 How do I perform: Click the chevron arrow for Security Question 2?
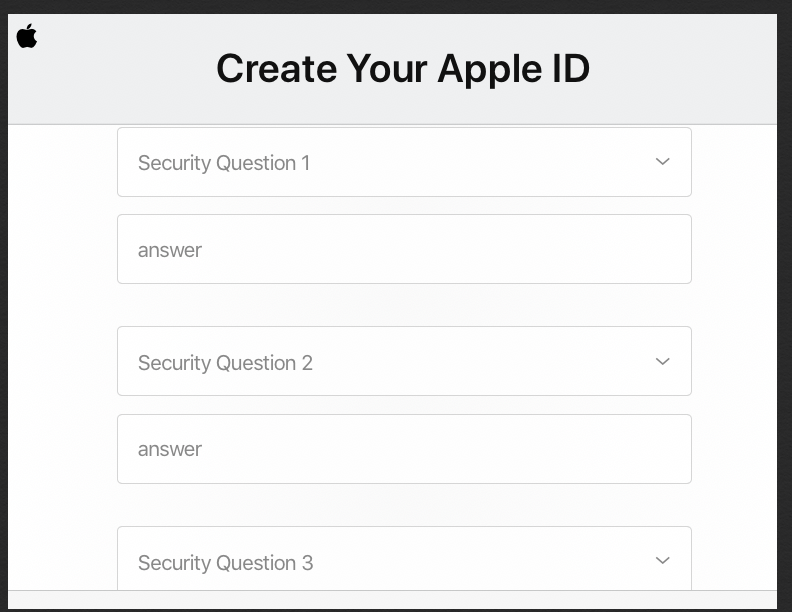click(662, 362)
